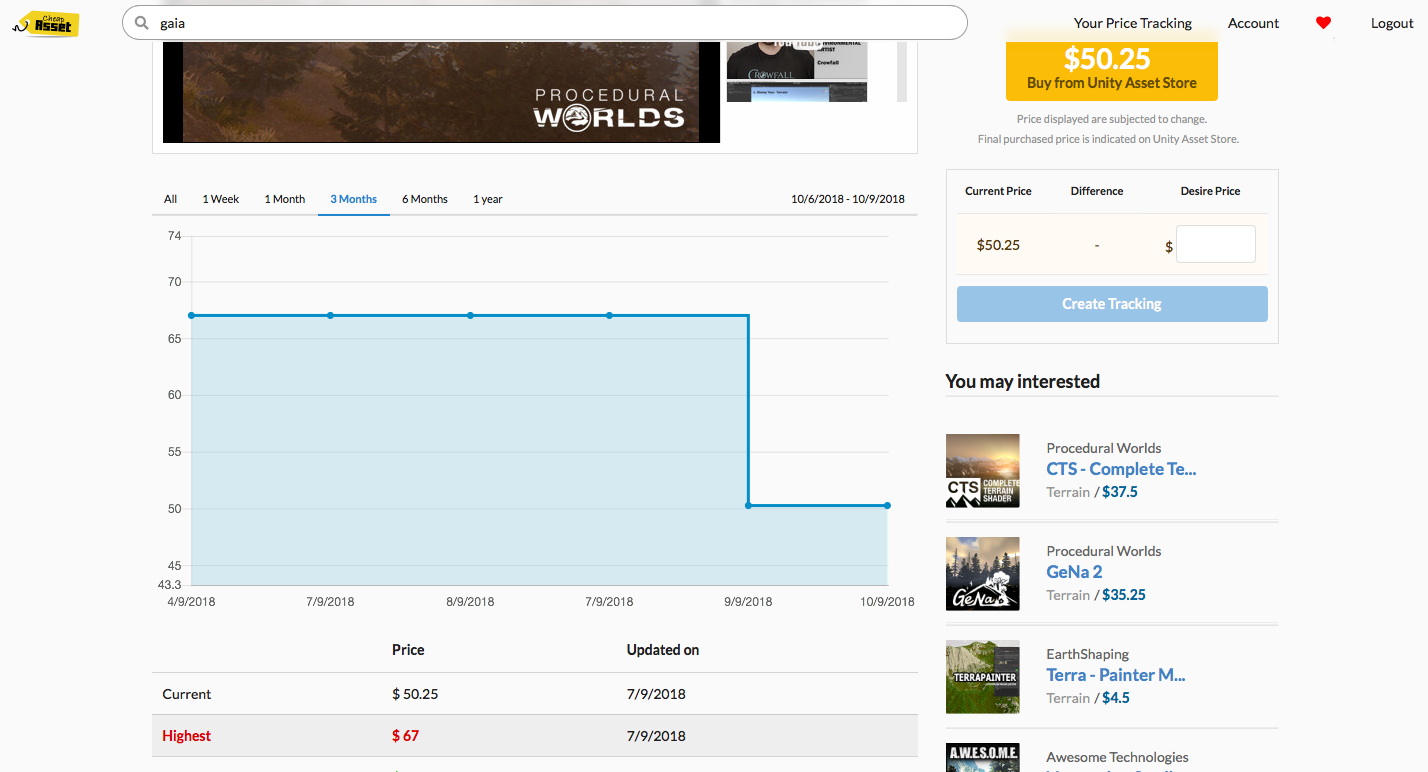Click the chart point where price dropped at 9/9/2018
The height and width of the screenshot is (772, 1428).
point(748,505)
